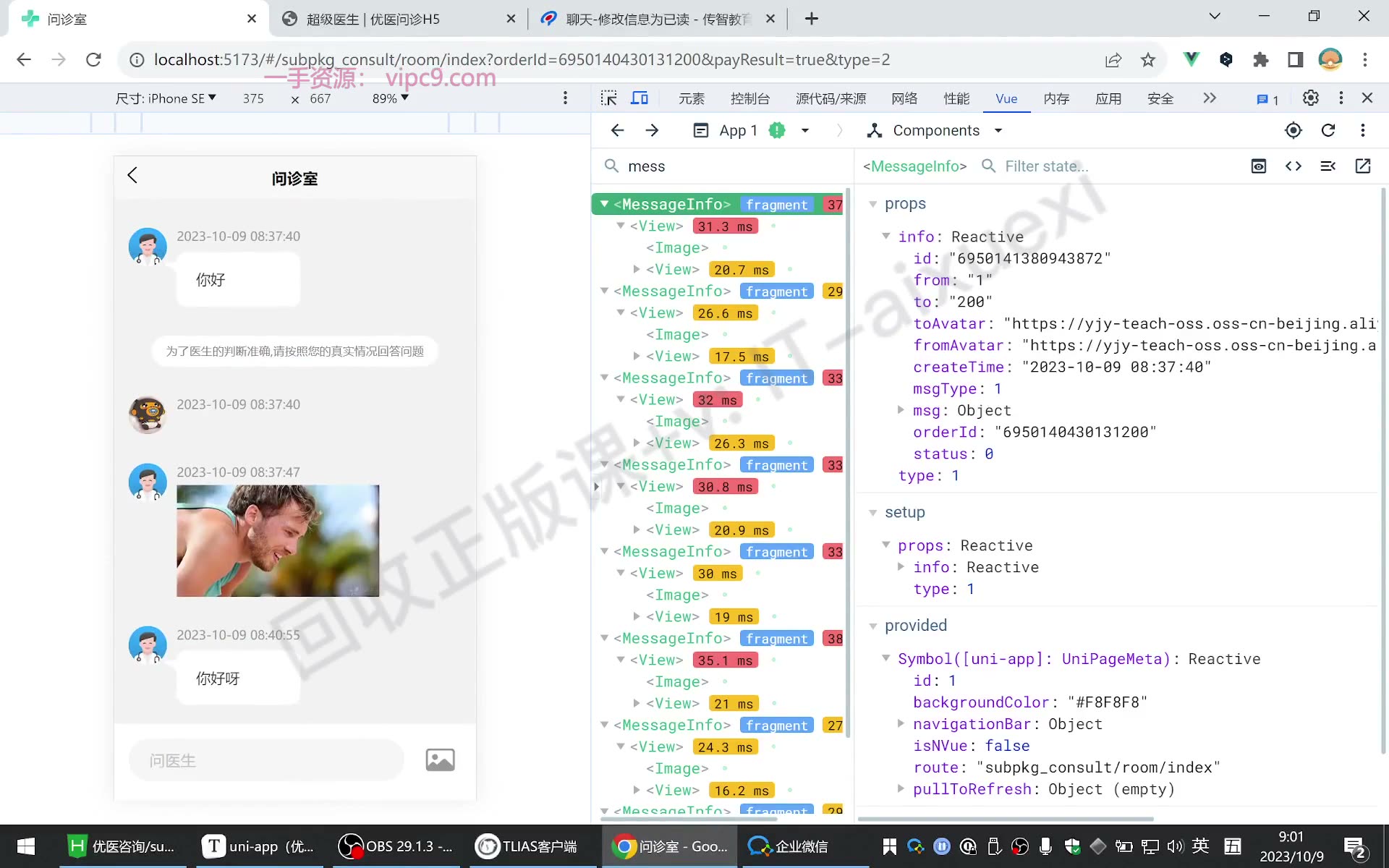Click the image upload icon in chat
Image resolution: width=1389 pixels, height=868 pixels.
440,760
